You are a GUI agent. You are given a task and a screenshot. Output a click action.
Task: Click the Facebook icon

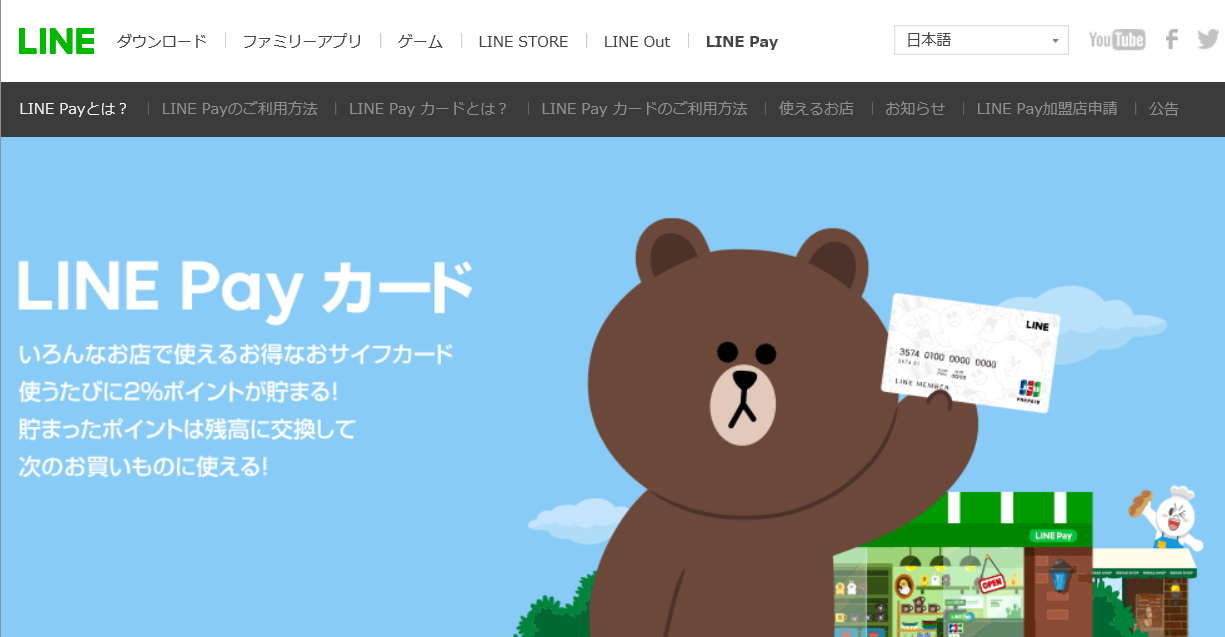pos(1171,39)
